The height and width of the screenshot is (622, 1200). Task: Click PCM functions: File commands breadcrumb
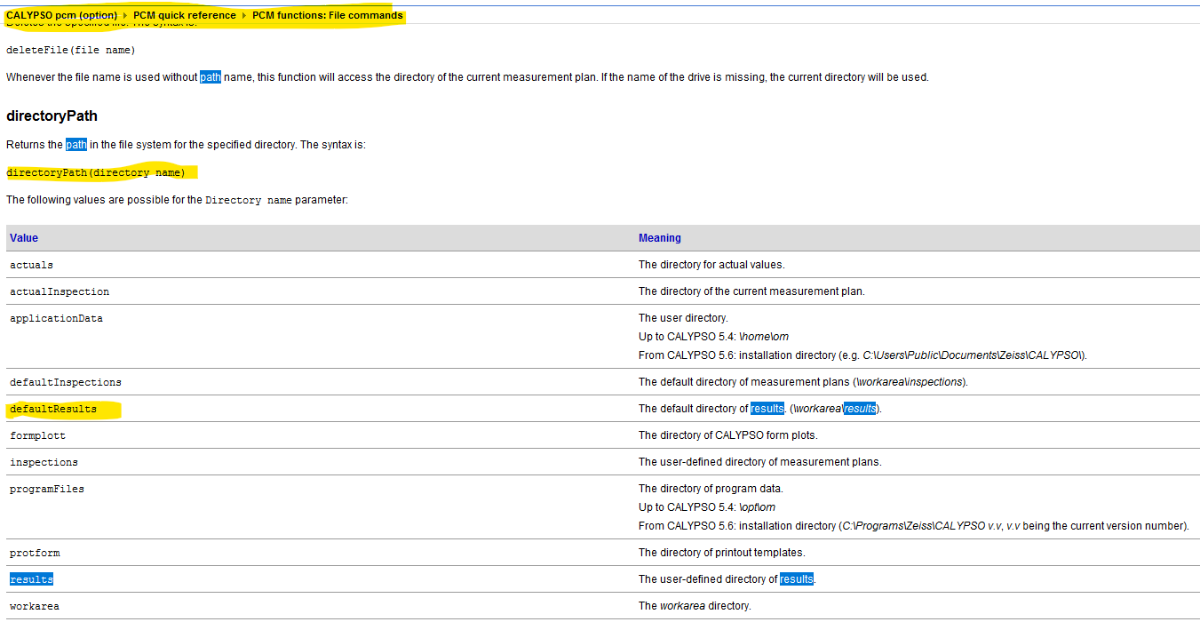(x=327, y=16)
